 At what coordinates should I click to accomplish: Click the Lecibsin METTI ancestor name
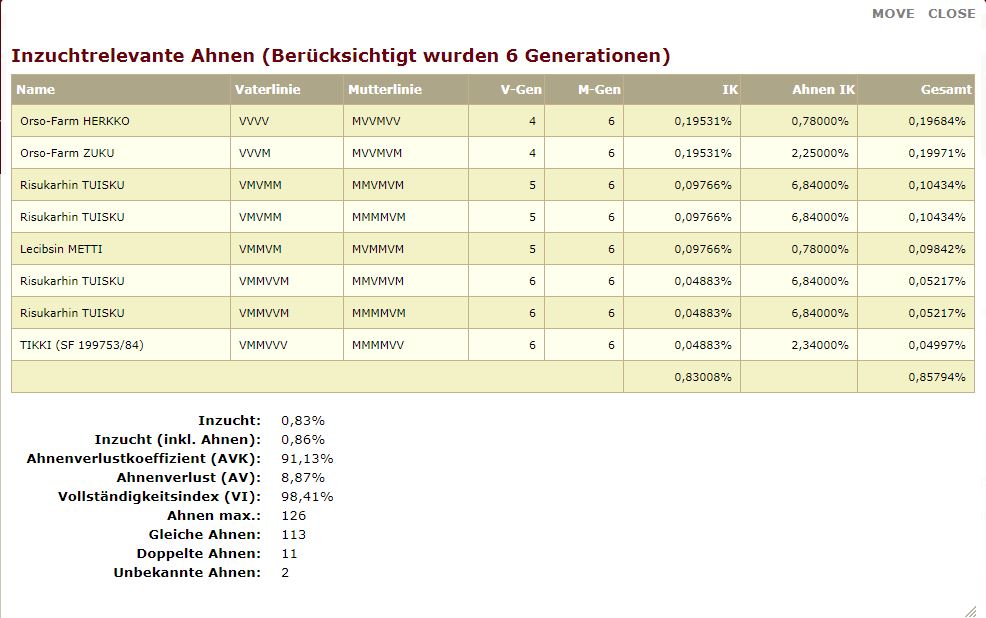pos(61,249)
